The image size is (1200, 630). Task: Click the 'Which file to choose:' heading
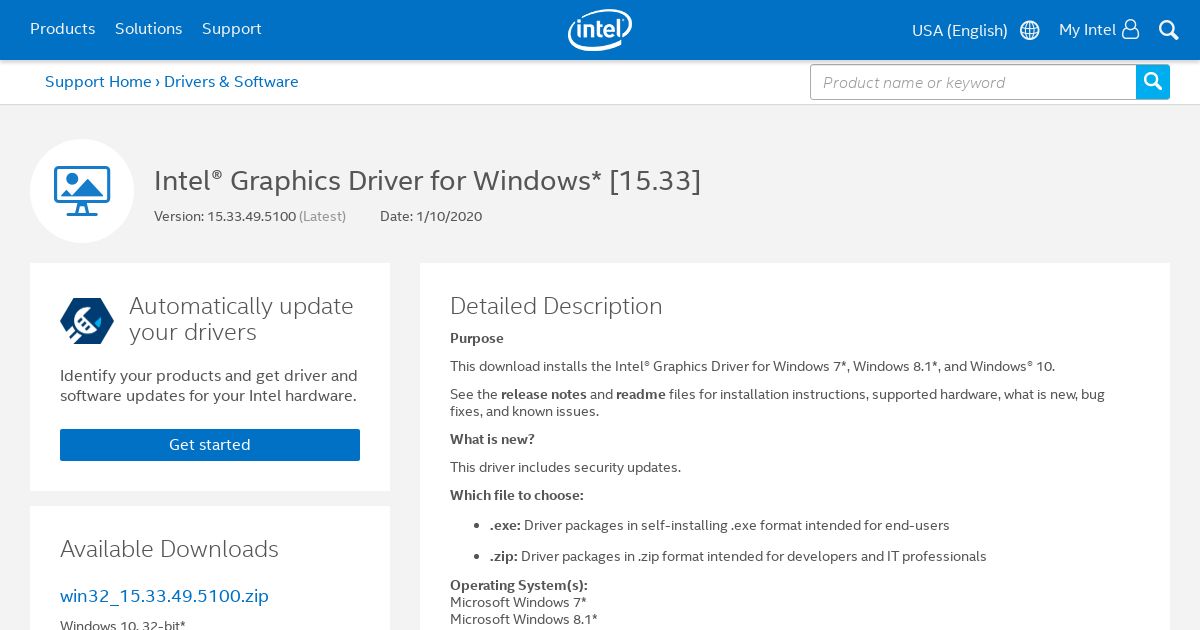(x=517, y=495)
